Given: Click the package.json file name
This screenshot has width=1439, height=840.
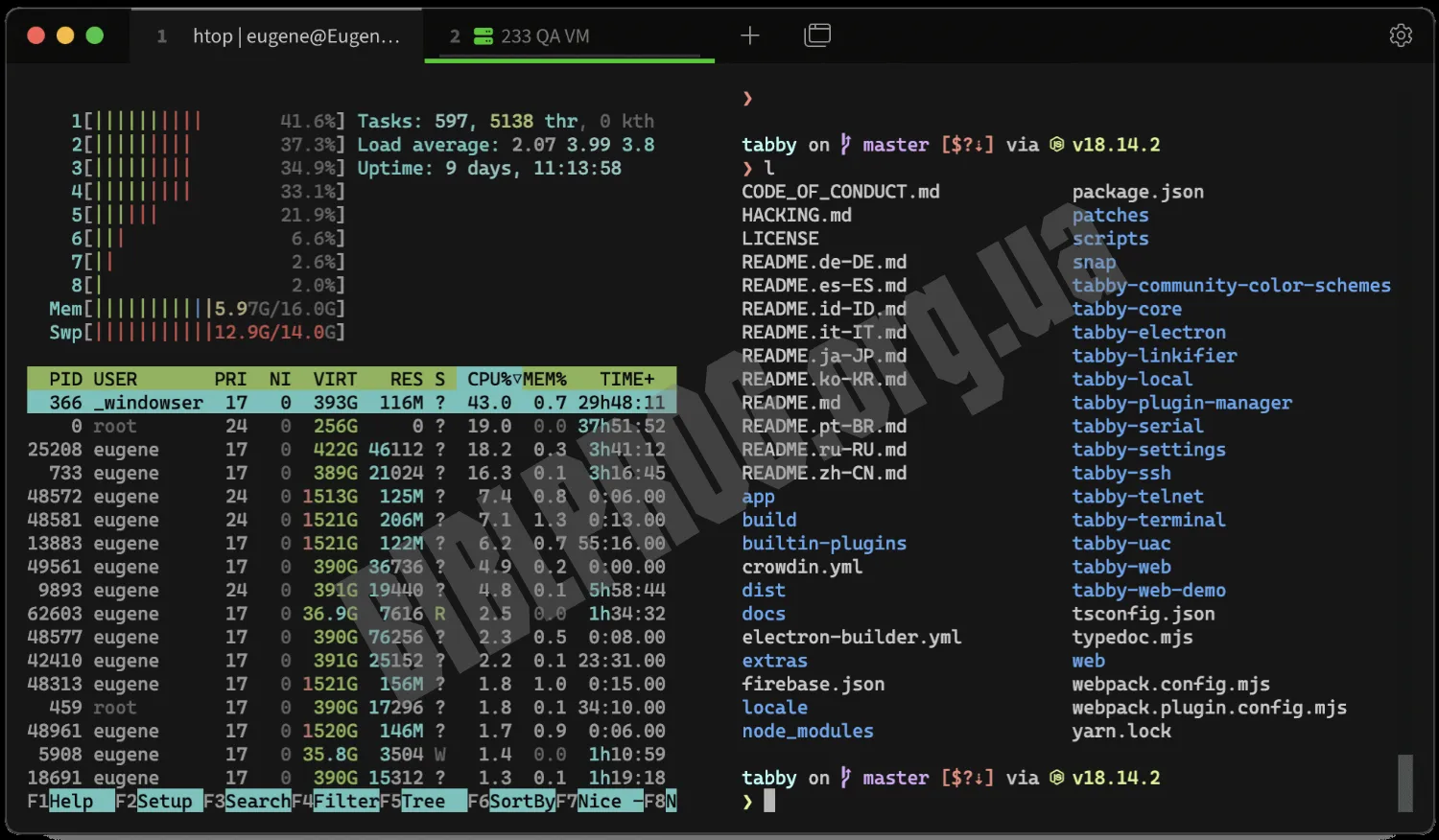Looking at the screenshot, I should (1138, 192).
